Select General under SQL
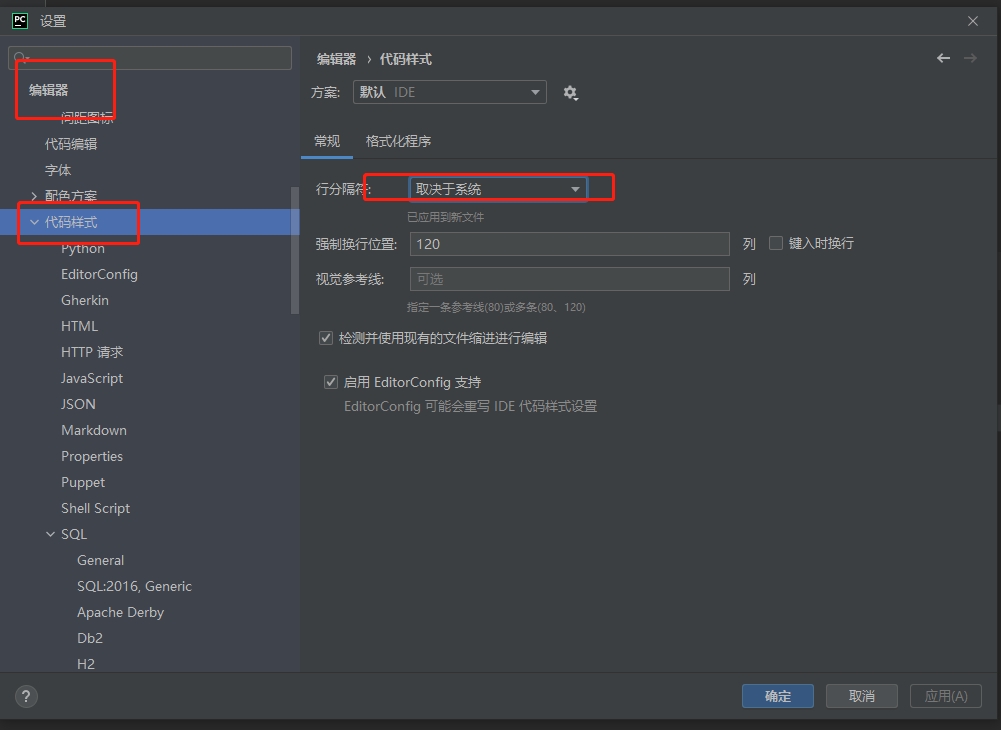 click(101, 560)
